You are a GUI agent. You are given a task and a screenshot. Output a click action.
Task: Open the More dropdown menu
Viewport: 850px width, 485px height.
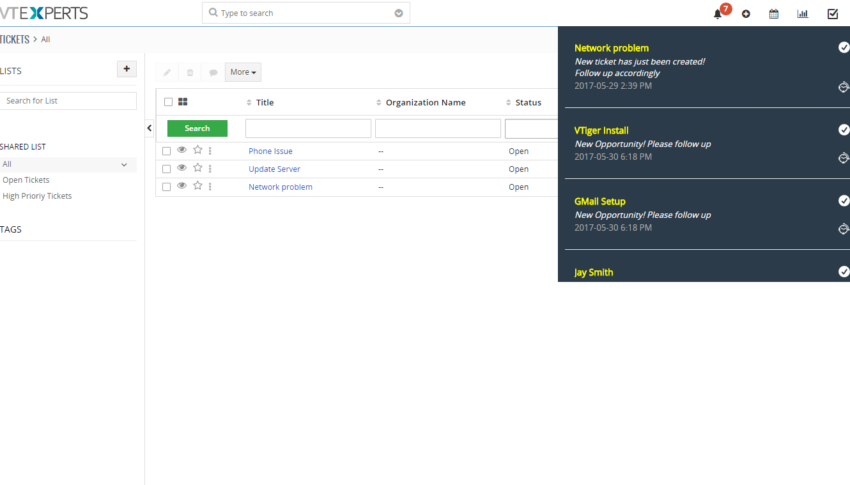pyautogui.click(x=243, y=72)
